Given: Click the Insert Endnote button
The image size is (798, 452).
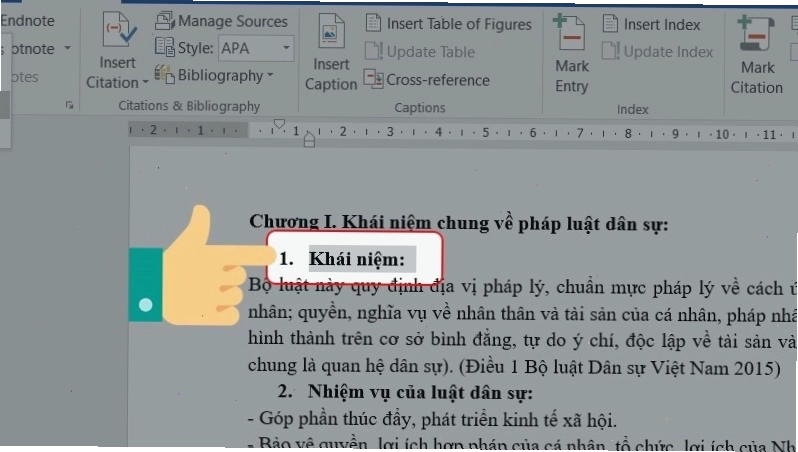Looking at the screenshot, I should point(27,21).
